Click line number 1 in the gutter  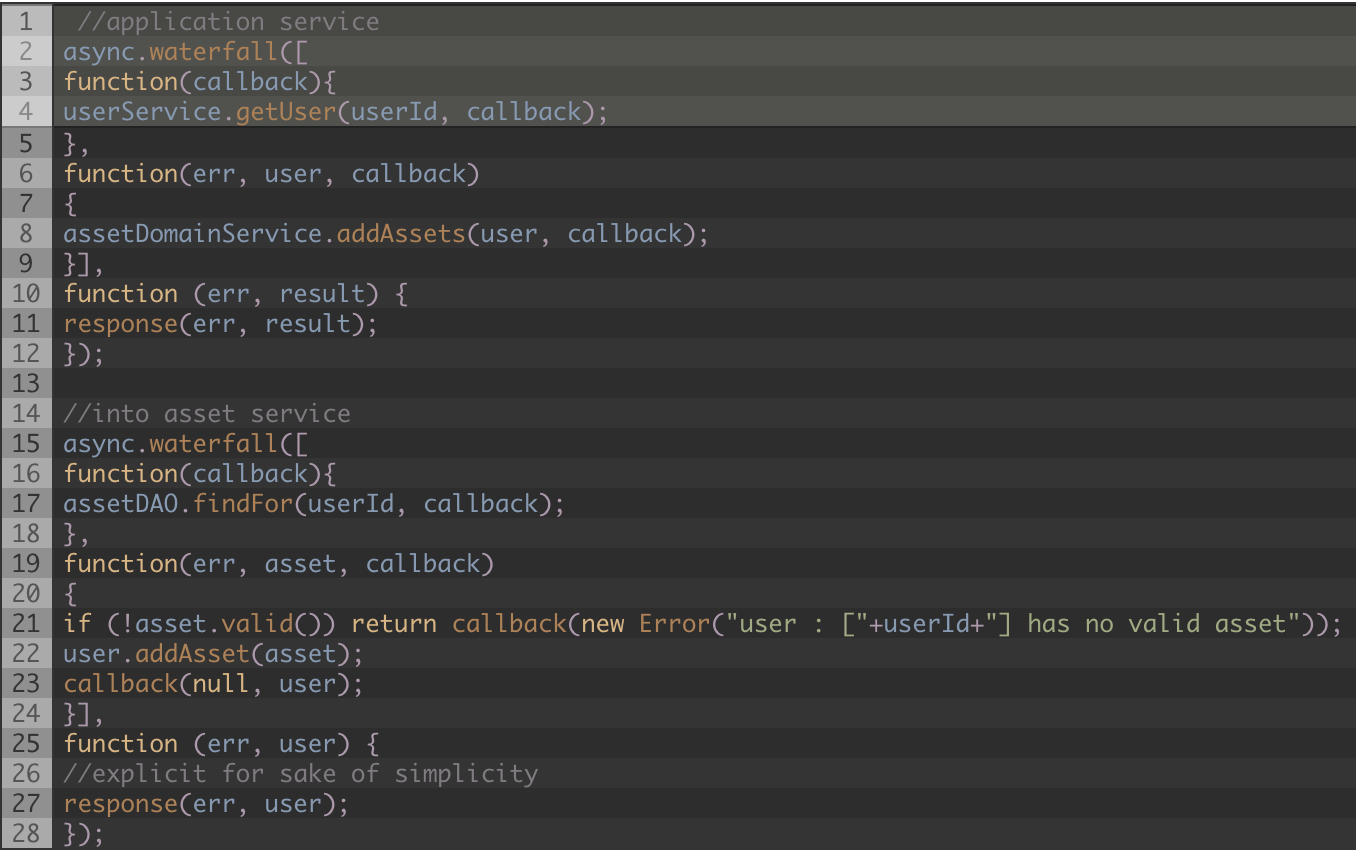coord(26,22)
